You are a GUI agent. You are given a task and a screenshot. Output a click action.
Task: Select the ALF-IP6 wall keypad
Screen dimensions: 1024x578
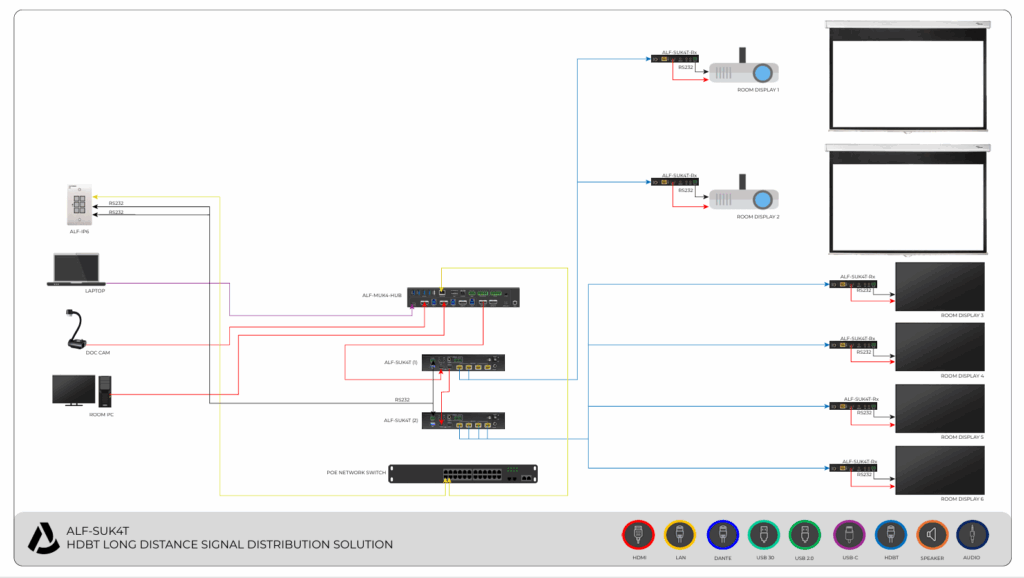pos(79,205)
